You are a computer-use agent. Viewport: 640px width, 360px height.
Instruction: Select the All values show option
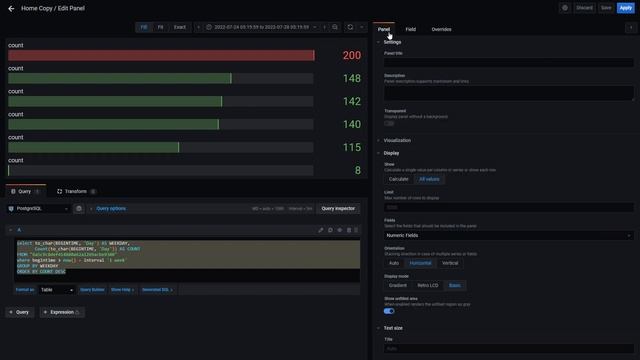click(x=429, y=179)
